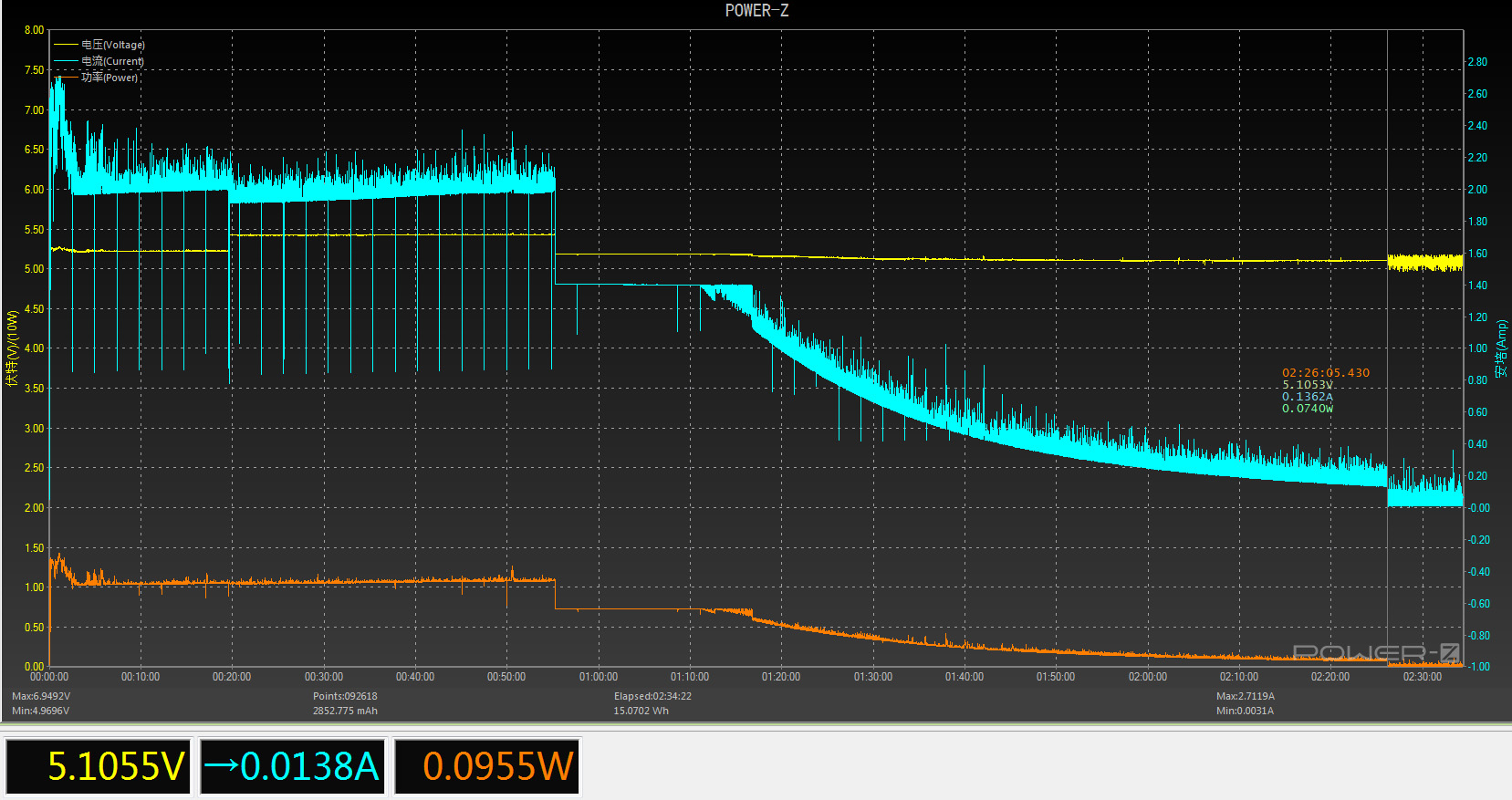Click the Points:092618 counter
The height and width of the screenshot is (800, 1512).
[345, 696]
